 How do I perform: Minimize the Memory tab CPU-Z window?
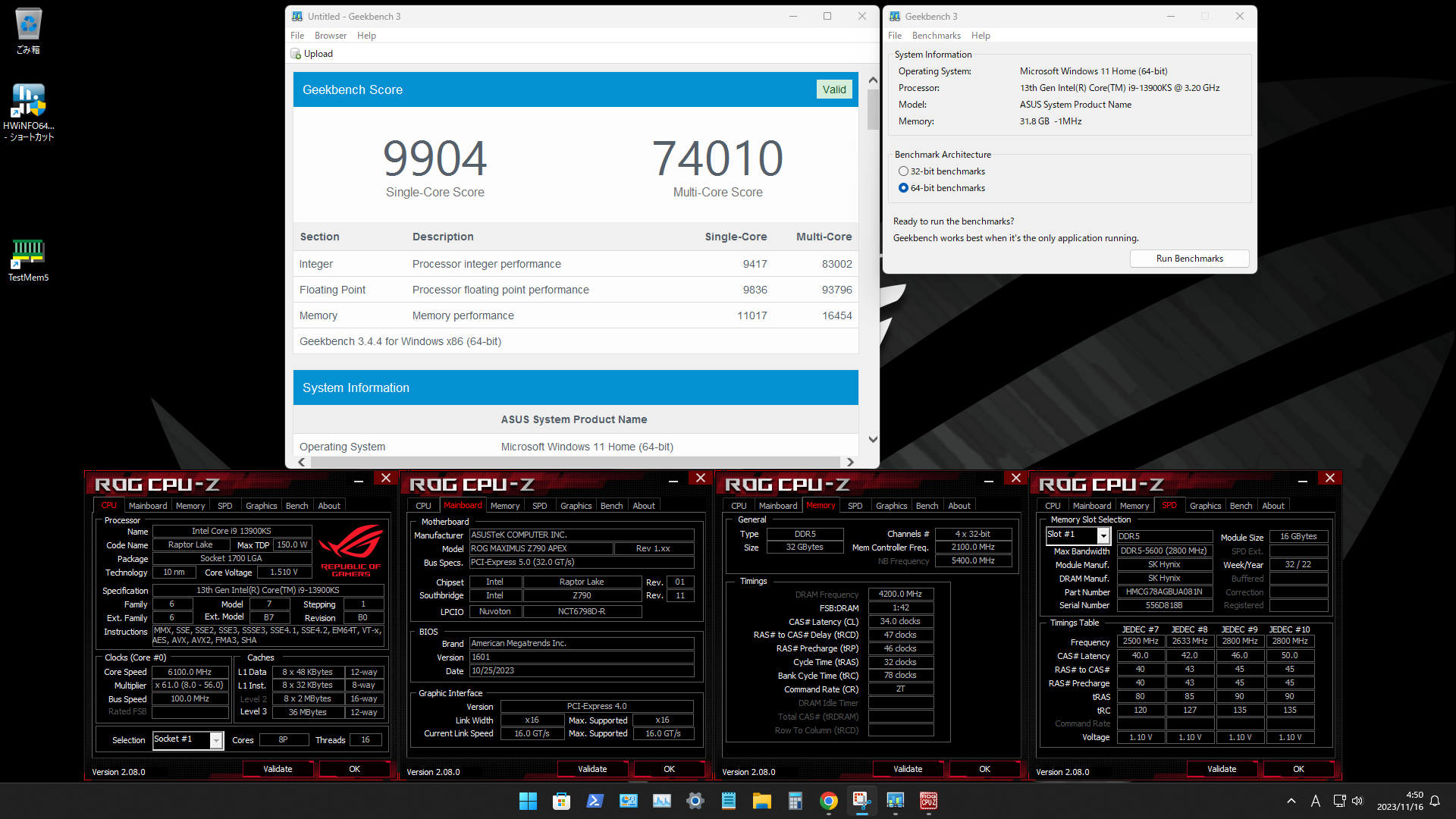(x=988, y=480)
